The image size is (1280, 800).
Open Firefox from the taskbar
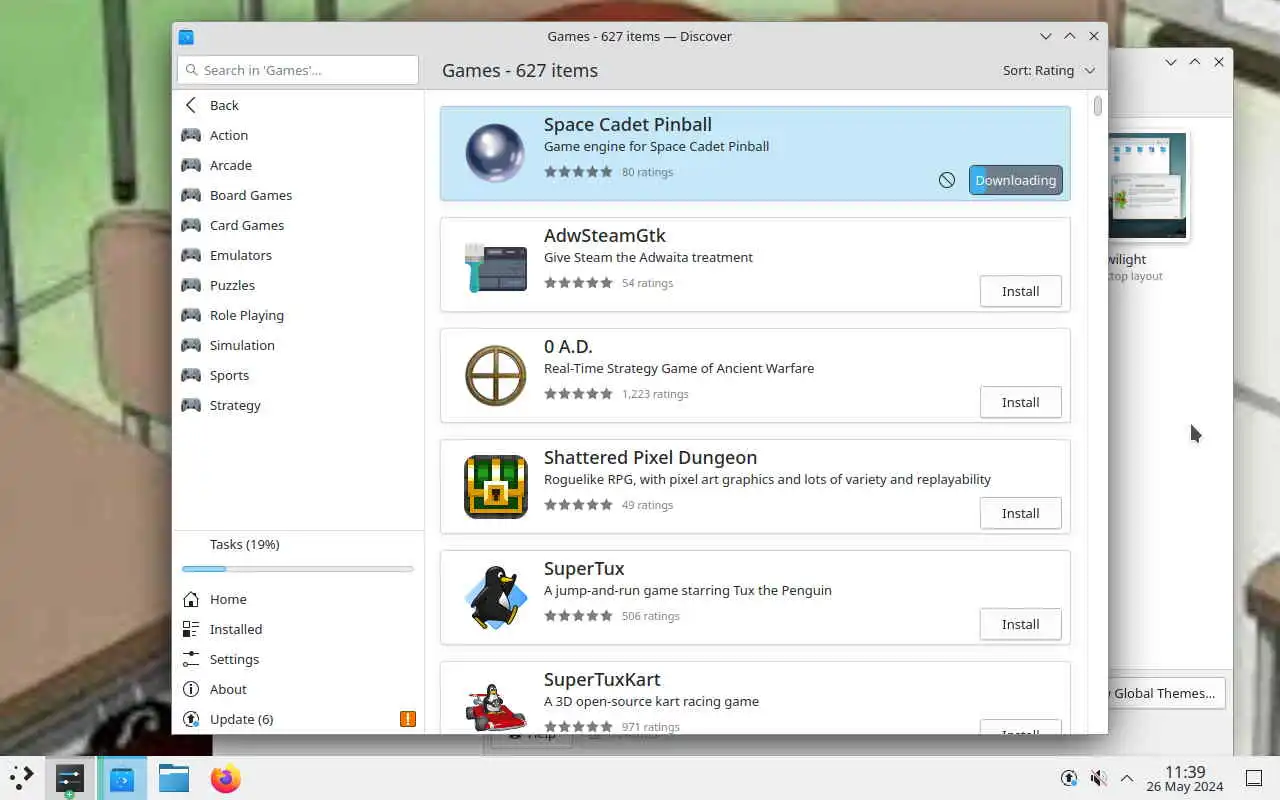click(225, 778)
